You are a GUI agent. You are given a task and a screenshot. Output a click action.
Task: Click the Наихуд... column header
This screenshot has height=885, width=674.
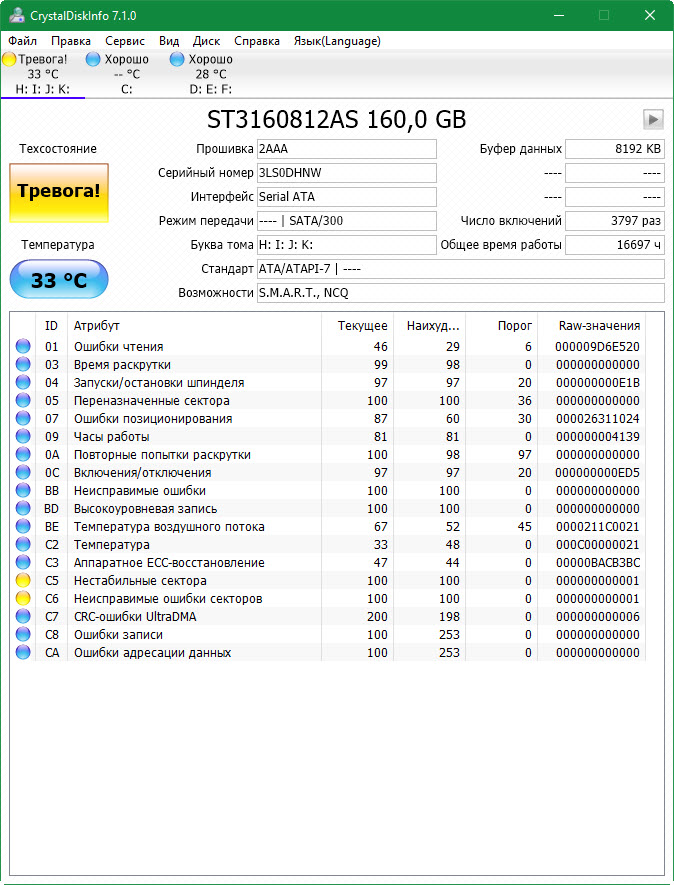pyautogui.click(x=429, y=326)
